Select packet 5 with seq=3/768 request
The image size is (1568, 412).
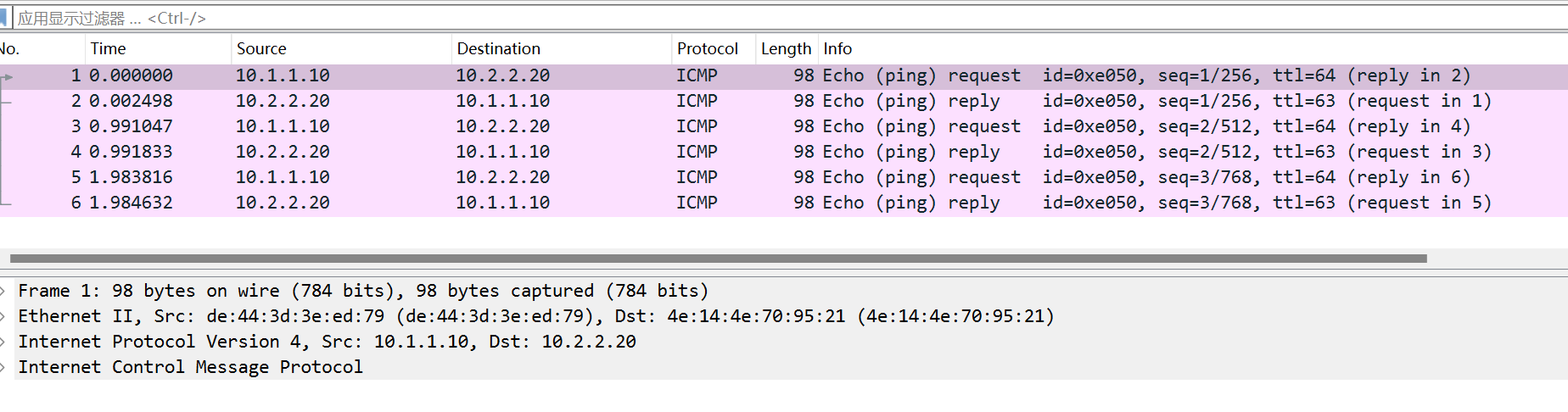pyautogui.click(x=784, y=178)
